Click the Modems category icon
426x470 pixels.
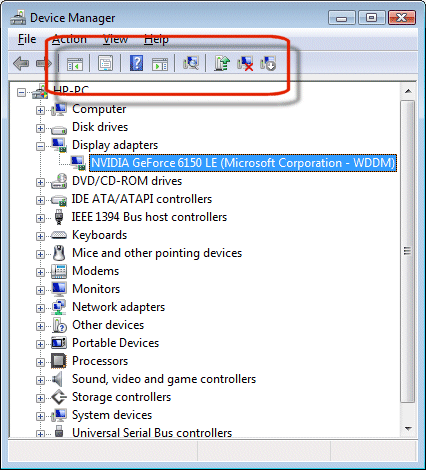pyautogui.click(x=59, y=271)
